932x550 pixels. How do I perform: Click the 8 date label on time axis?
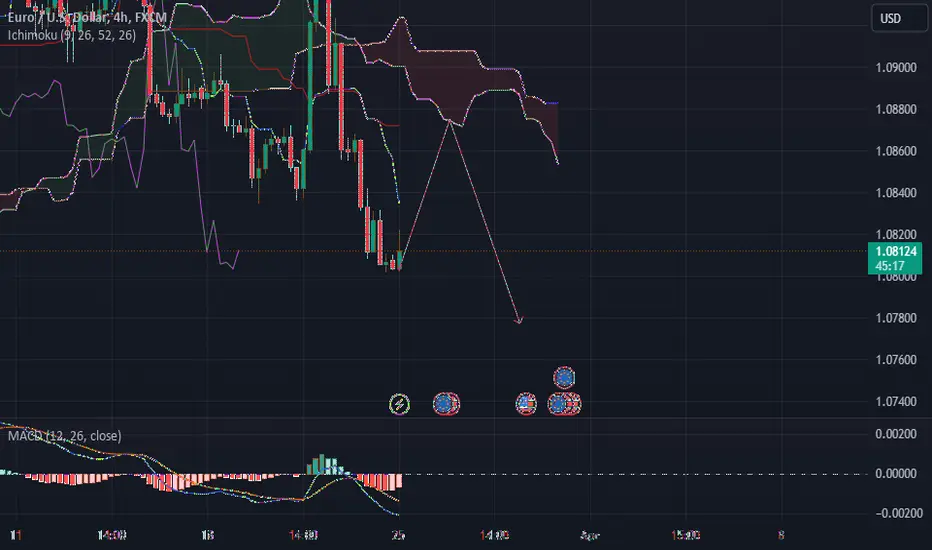(781, 535)
